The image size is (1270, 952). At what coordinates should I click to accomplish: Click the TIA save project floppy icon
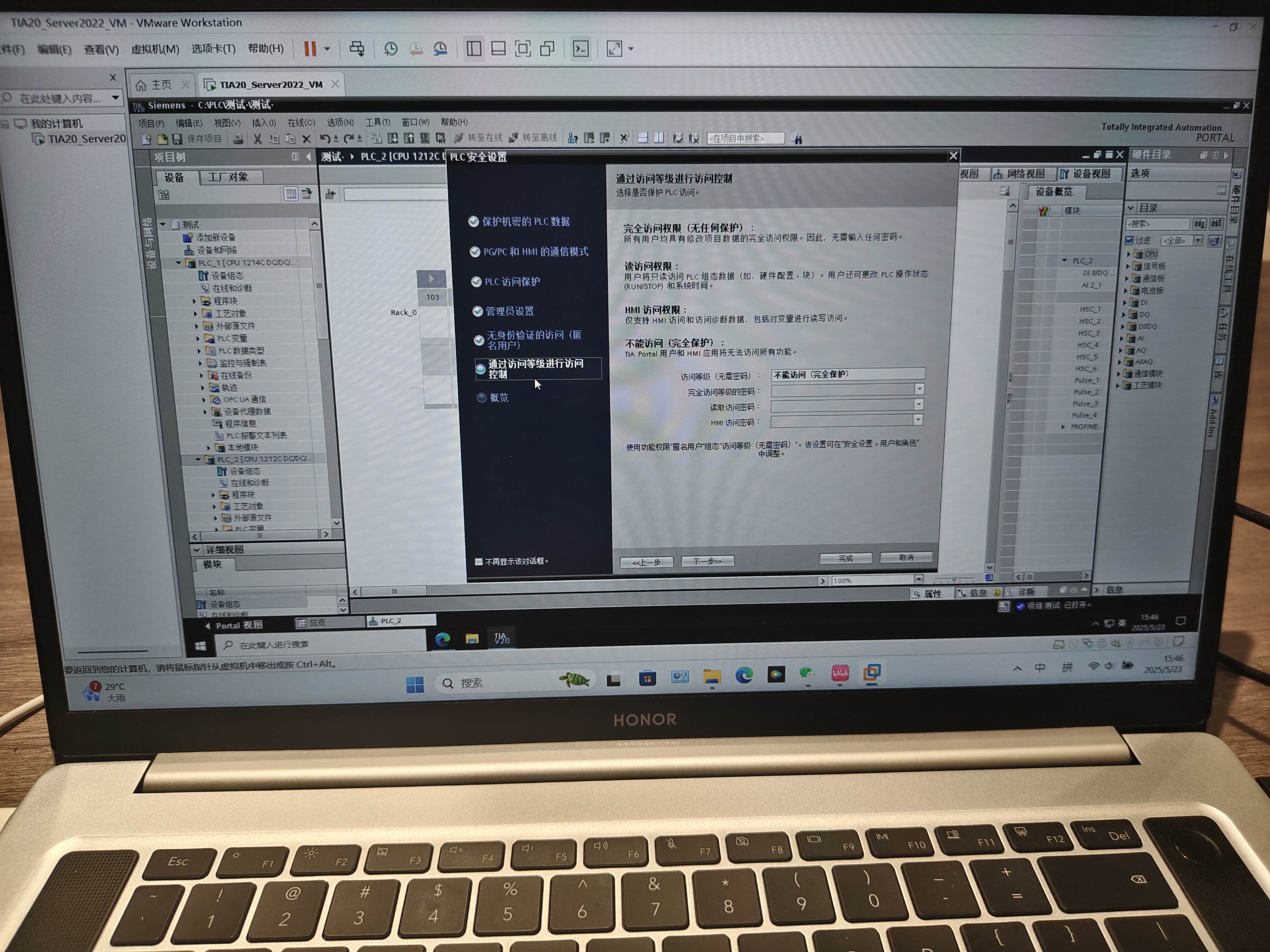coord(177,139)
